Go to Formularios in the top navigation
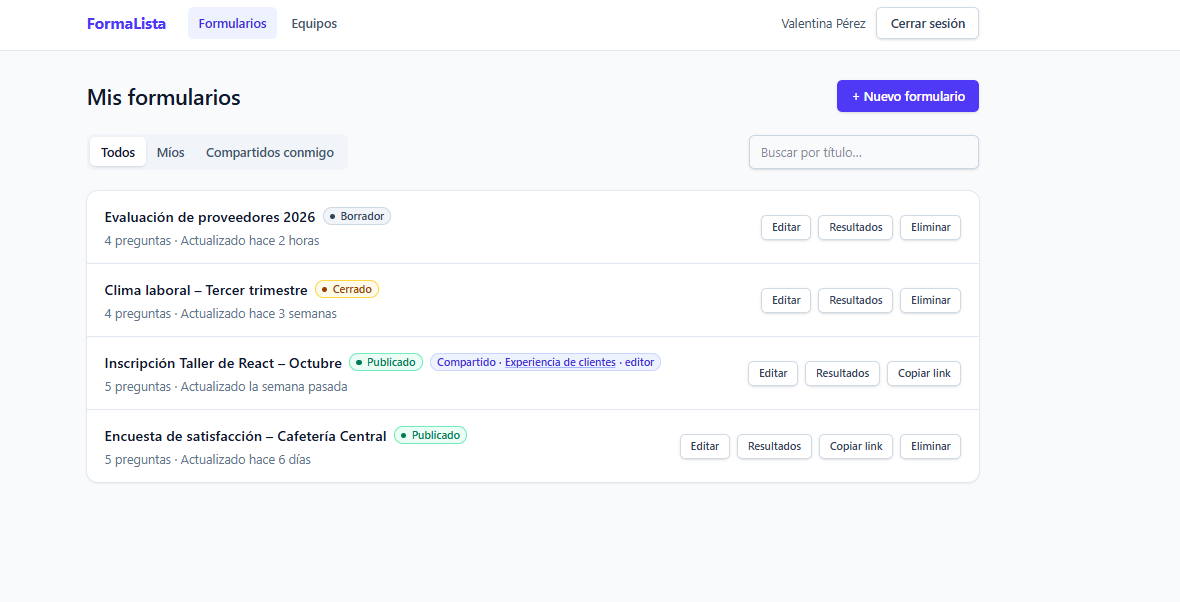Screen dimensions: 1180x602 (233, 23)
